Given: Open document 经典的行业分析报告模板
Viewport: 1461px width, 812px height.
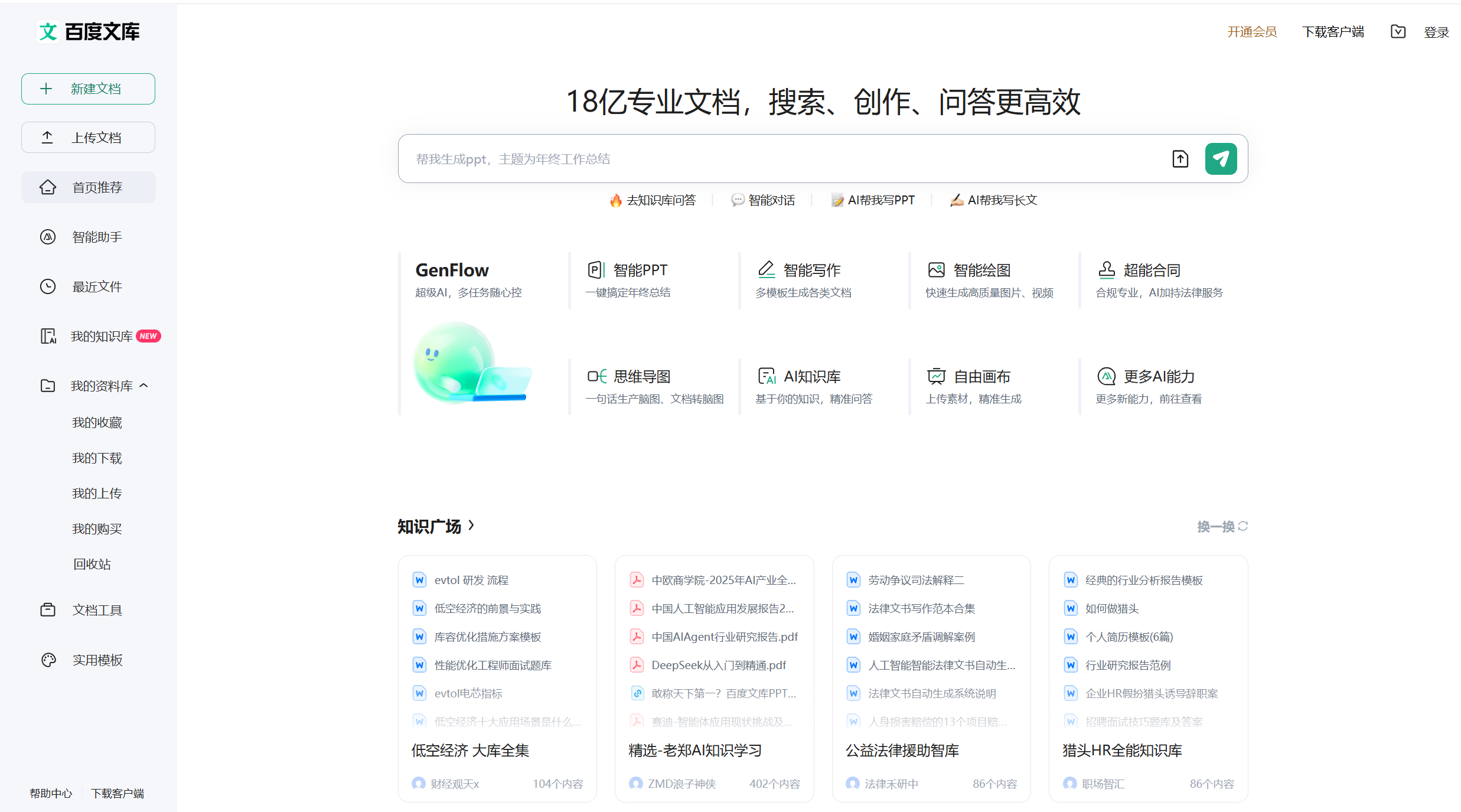Looking at the screenshot, I should pyautogui.click(x=1144, y=580).
